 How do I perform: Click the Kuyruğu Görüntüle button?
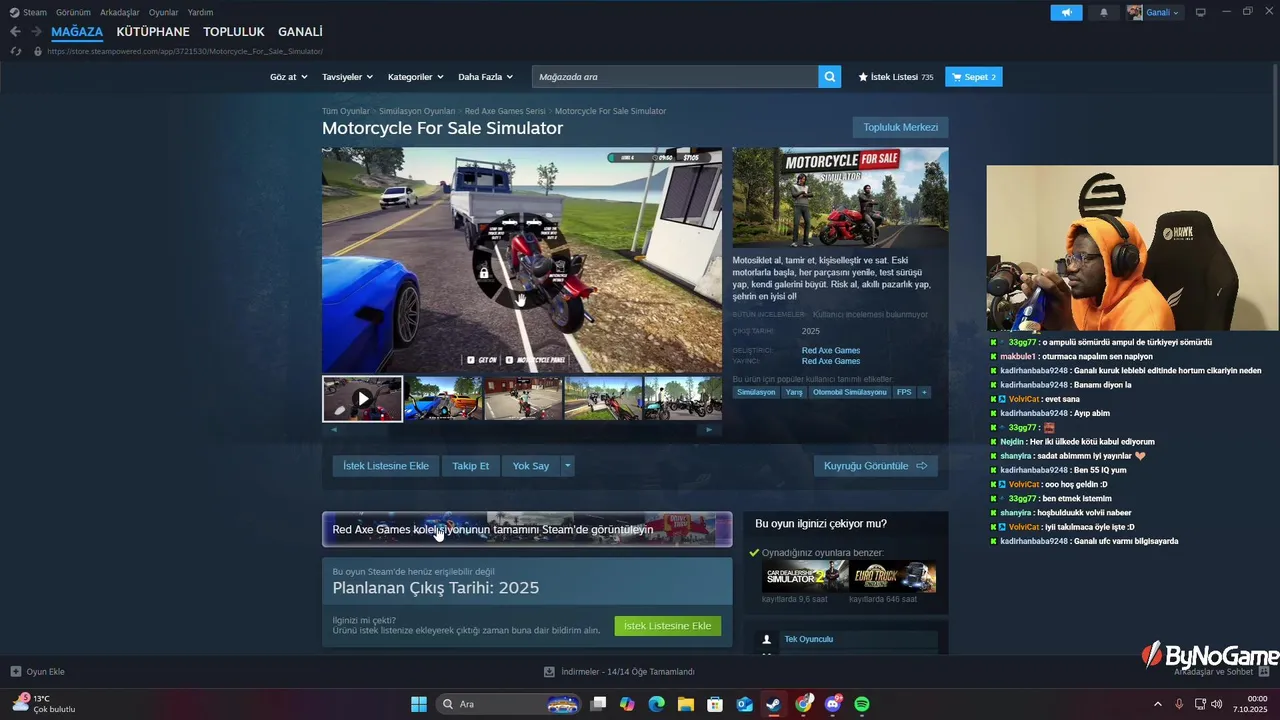tap(876, 466)
